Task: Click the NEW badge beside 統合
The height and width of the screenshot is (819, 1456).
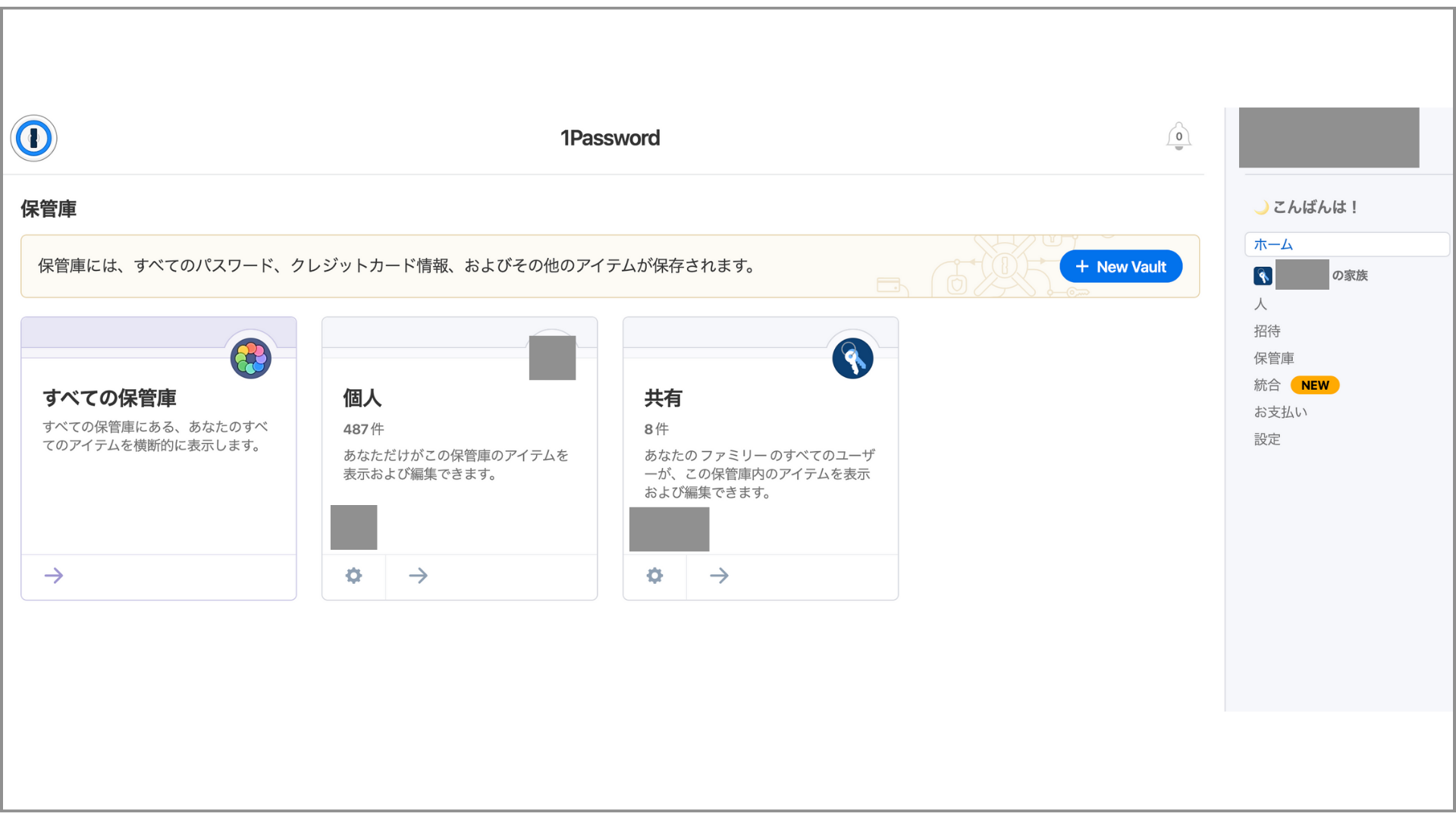Action: click(x=1315, y=385)
